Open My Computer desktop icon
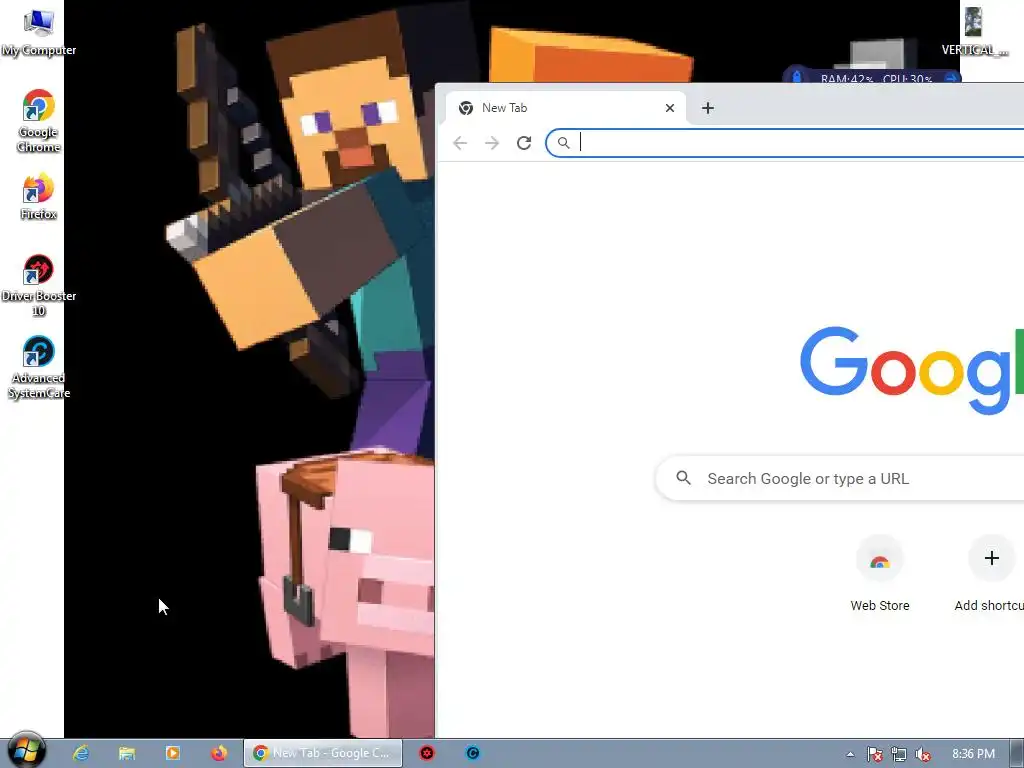Screen dimensions: 1024x768 tap(39, 31)
